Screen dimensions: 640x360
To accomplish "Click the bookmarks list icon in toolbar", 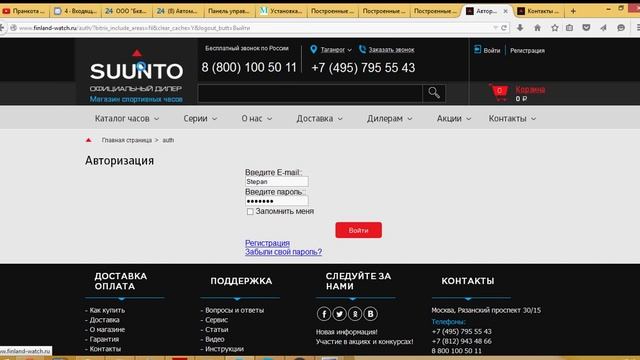I will 569,28.
